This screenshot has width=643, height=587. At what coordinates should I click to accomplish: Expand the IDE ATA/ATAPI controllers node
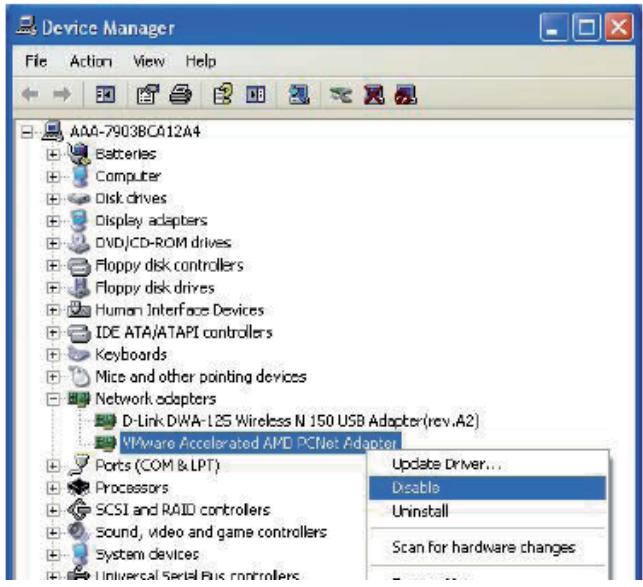pyautogui.click(x=52, y=332)
